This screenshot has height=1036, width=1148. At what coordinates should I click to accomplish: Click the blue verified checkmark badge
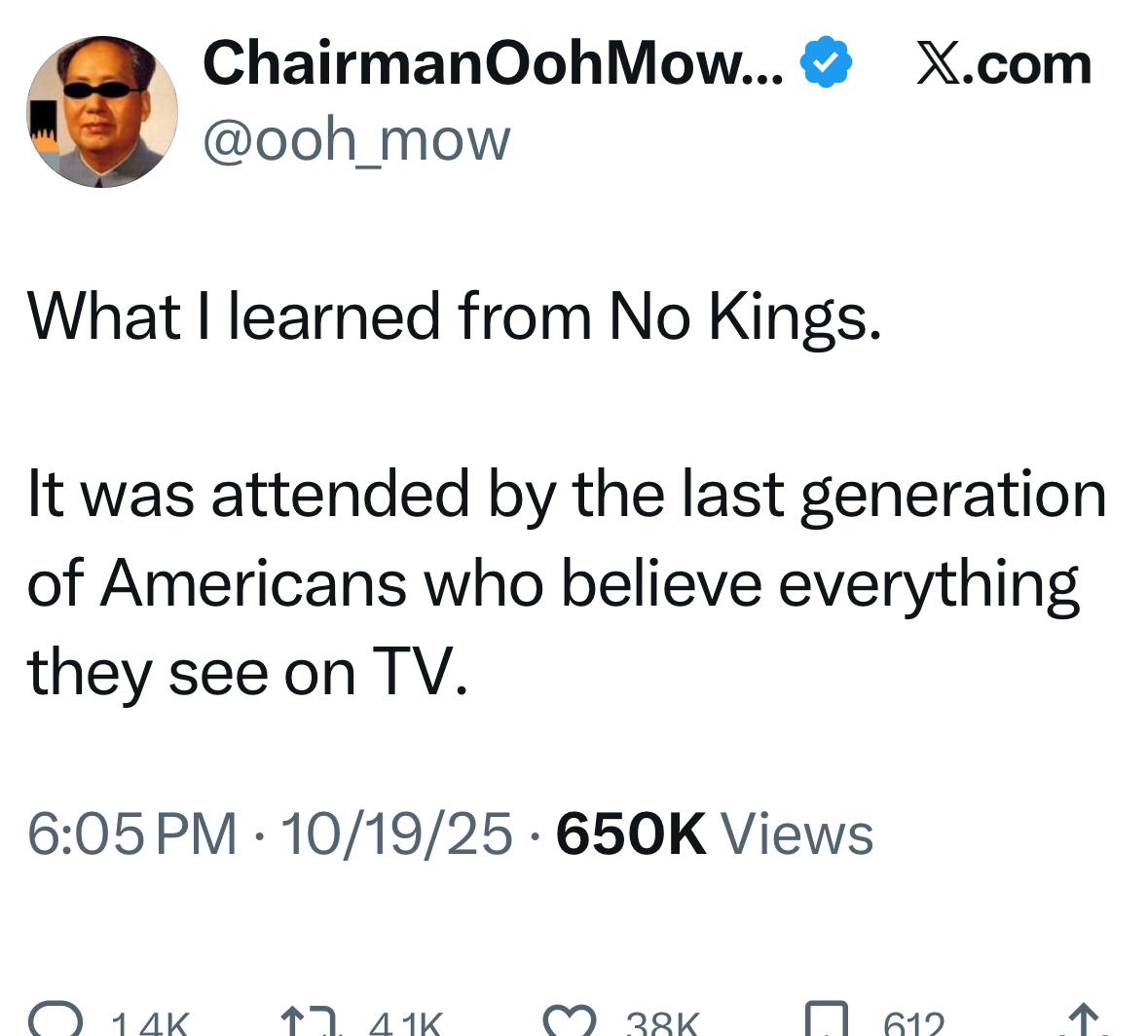click(826, 63)
